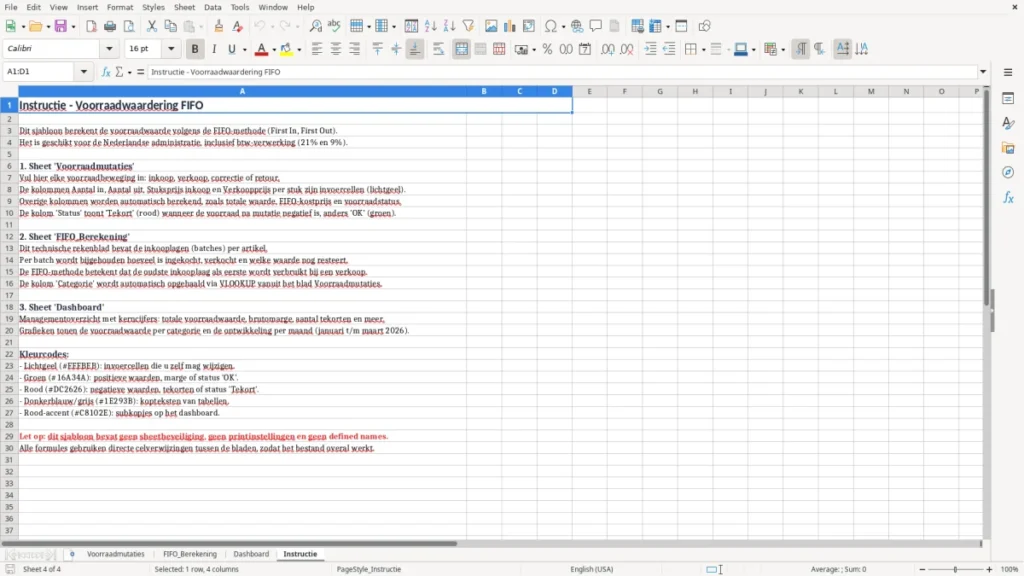Screen dimensions: 1024x576
Task: Open the Data menu
Action: pyautogui.click(x=212, y=7)
